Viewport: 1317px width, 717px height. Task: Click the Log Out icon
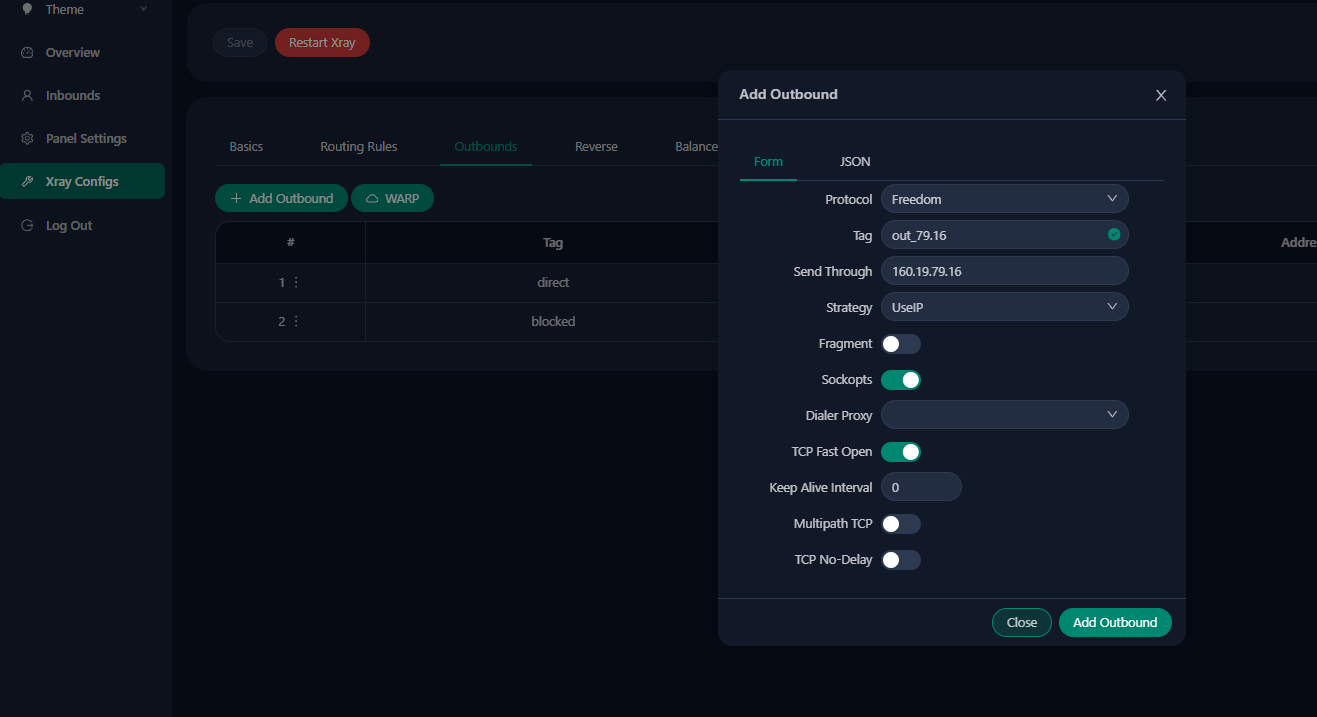[x=27, y=226]
